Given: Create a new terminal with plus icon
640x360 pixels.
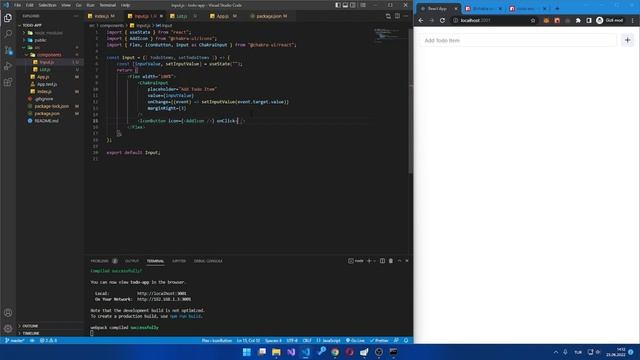Looking at the screenshot, I should 369,261.
